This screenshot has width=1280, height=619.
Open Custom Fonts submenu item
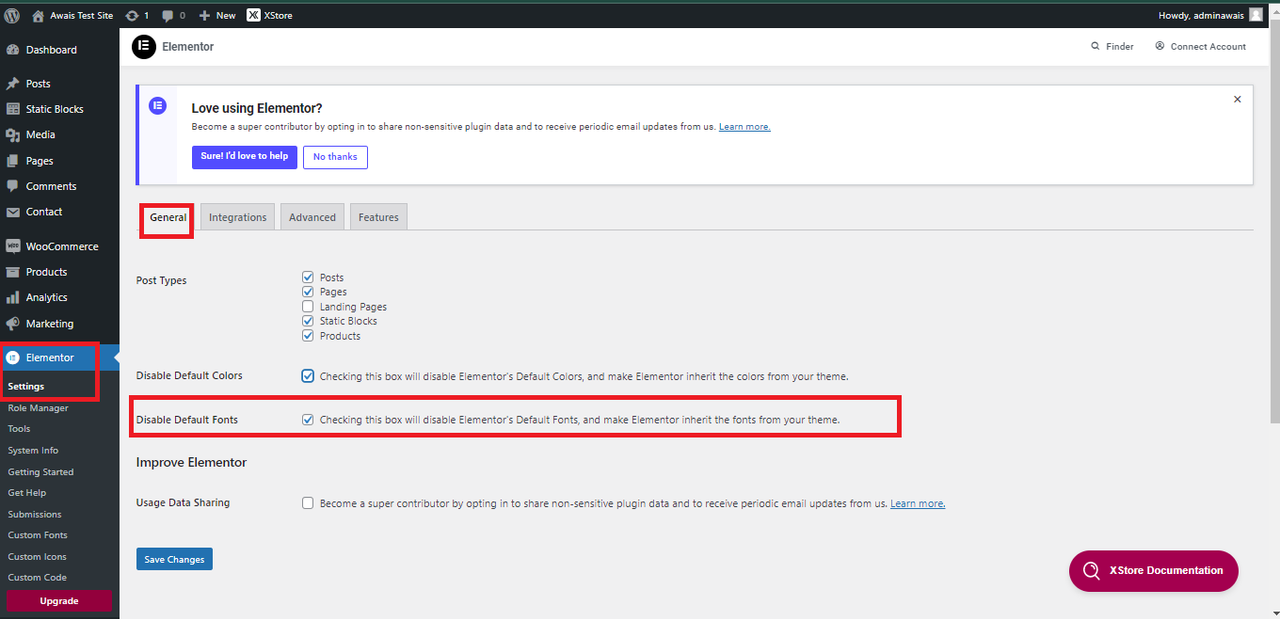pos(38,535)
